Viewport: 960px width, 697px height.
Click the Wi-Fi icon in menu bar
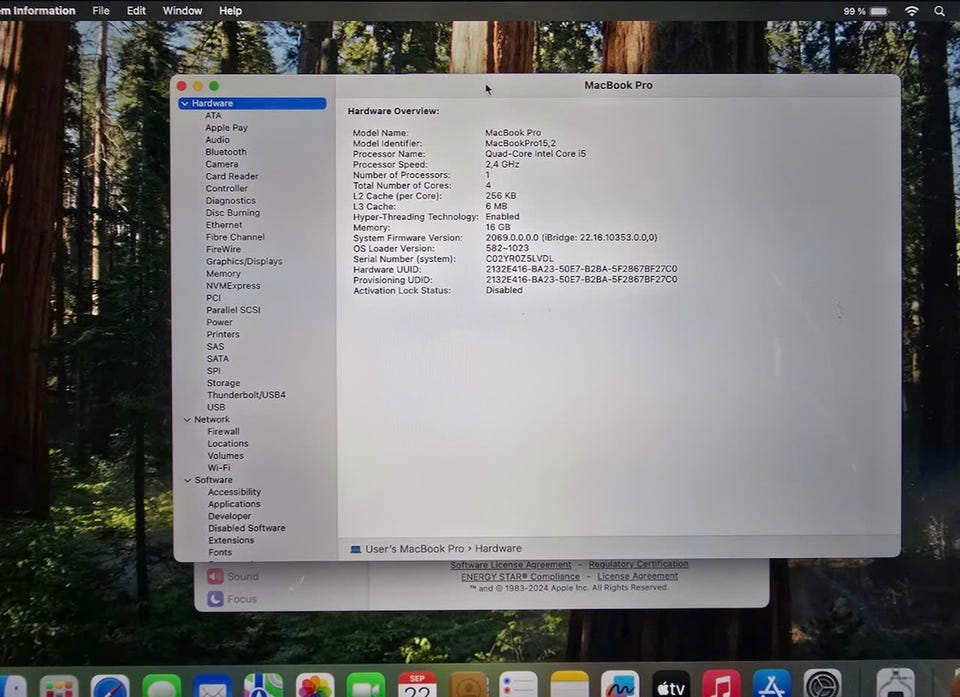click(911, 11)
